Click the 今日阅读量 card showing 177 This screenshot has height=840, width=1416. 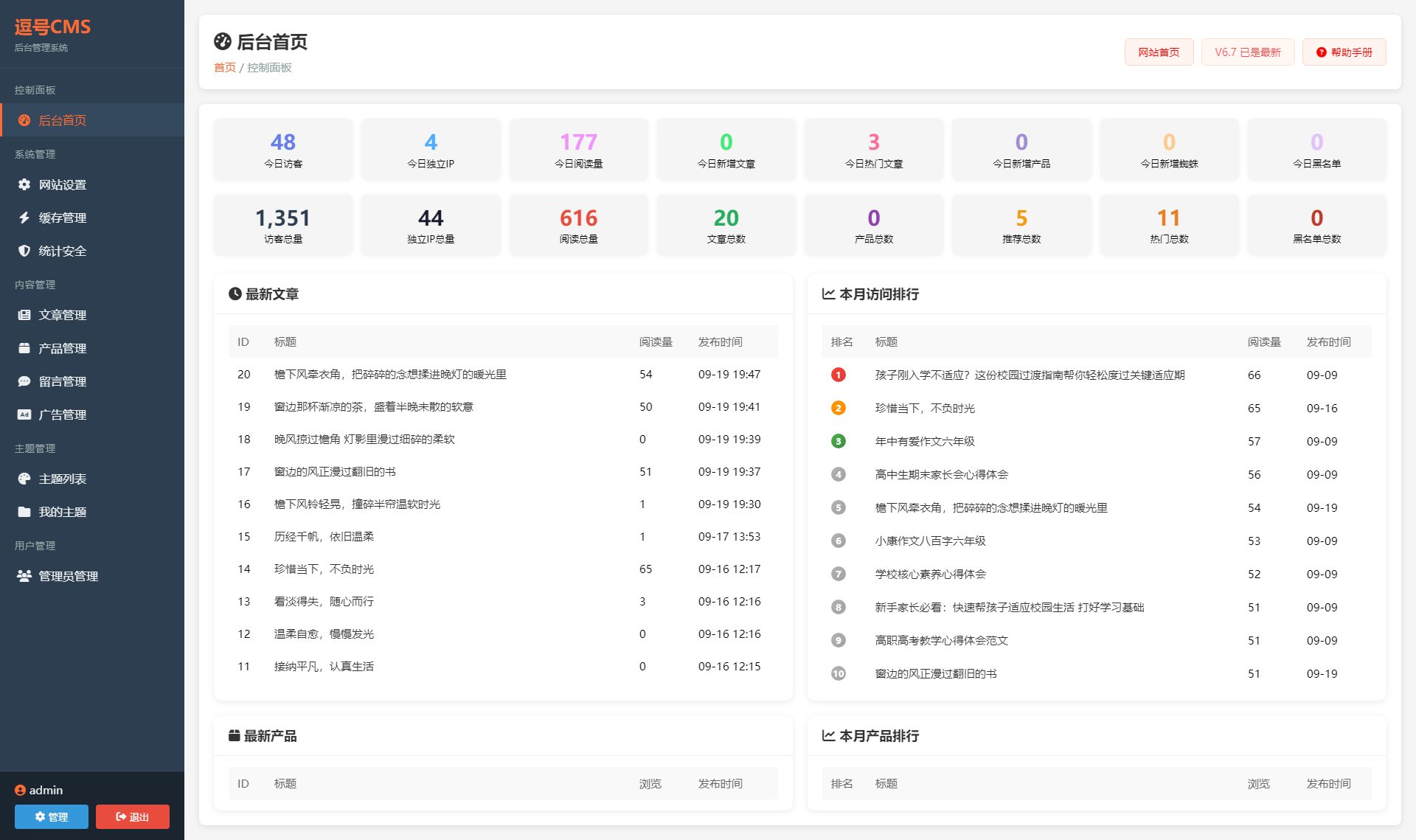578,149
